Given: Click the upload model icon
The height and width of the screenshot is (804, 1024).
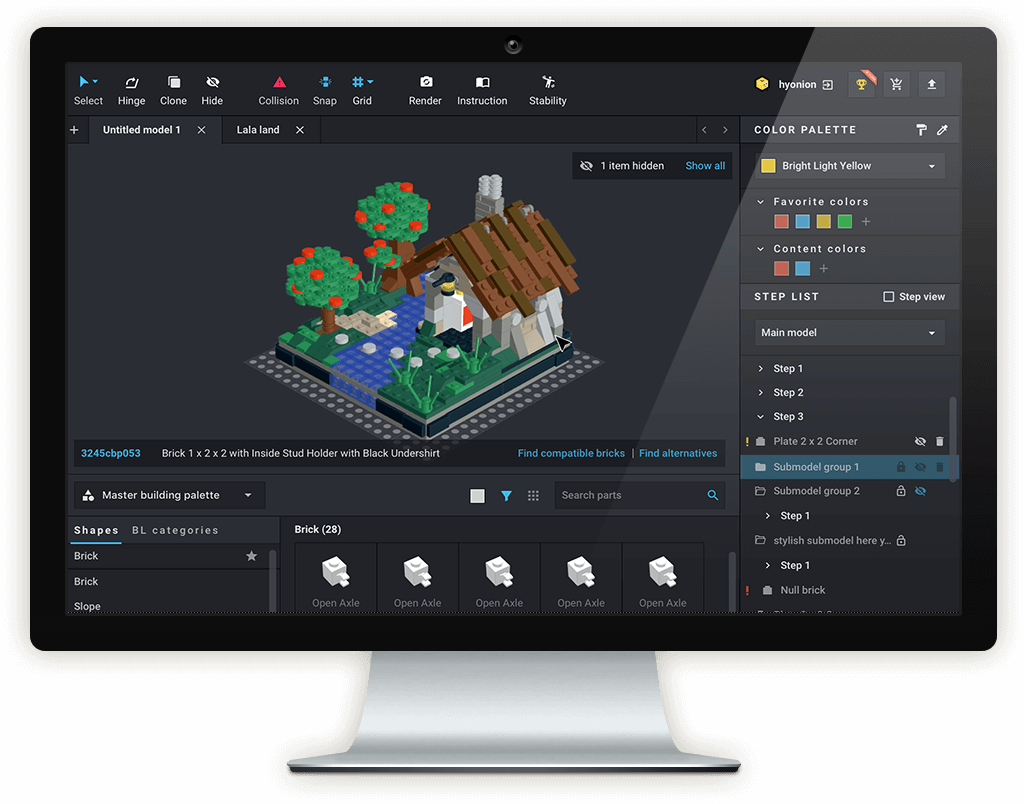Looking at the screenshot, I should (x=931, y=84).
